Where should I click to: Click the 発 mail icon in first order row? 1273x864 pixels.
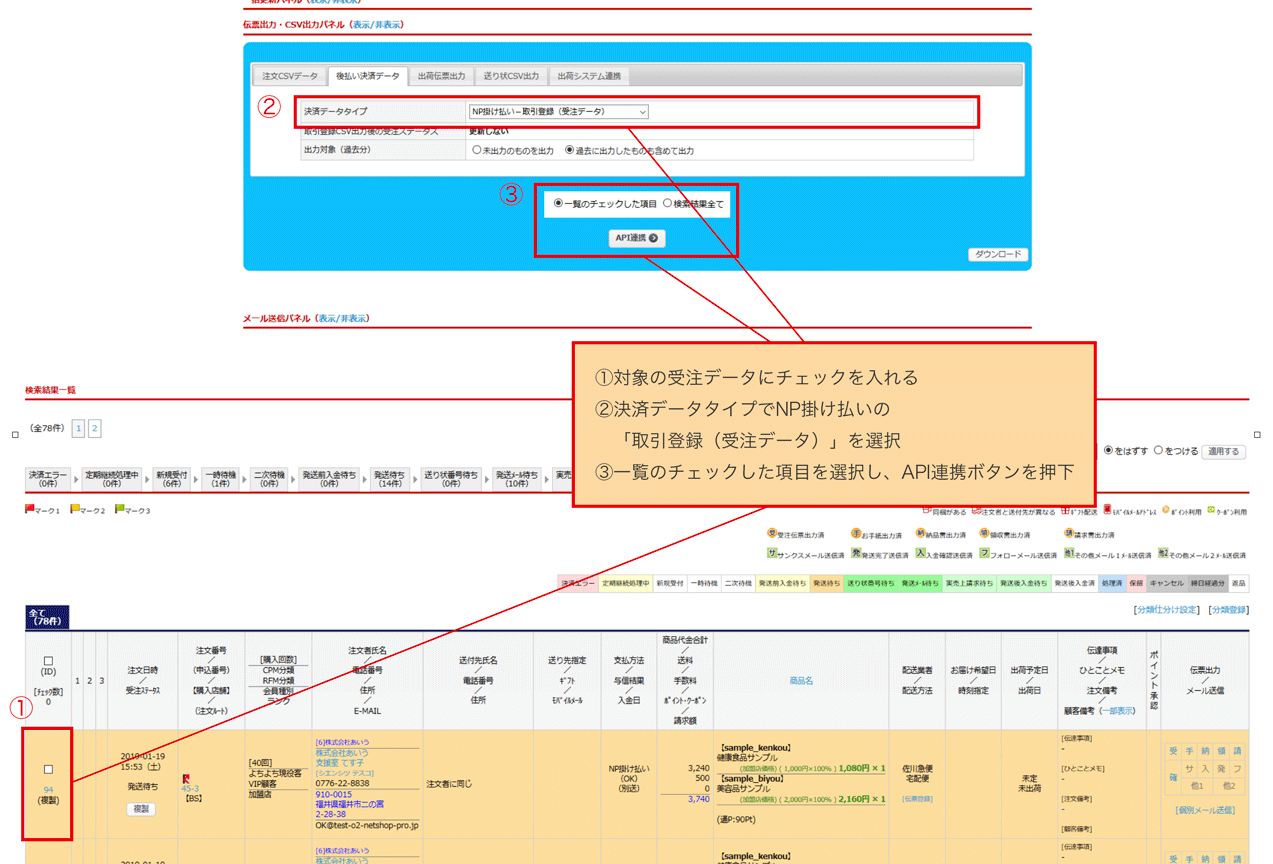(x=1221, y=768)
